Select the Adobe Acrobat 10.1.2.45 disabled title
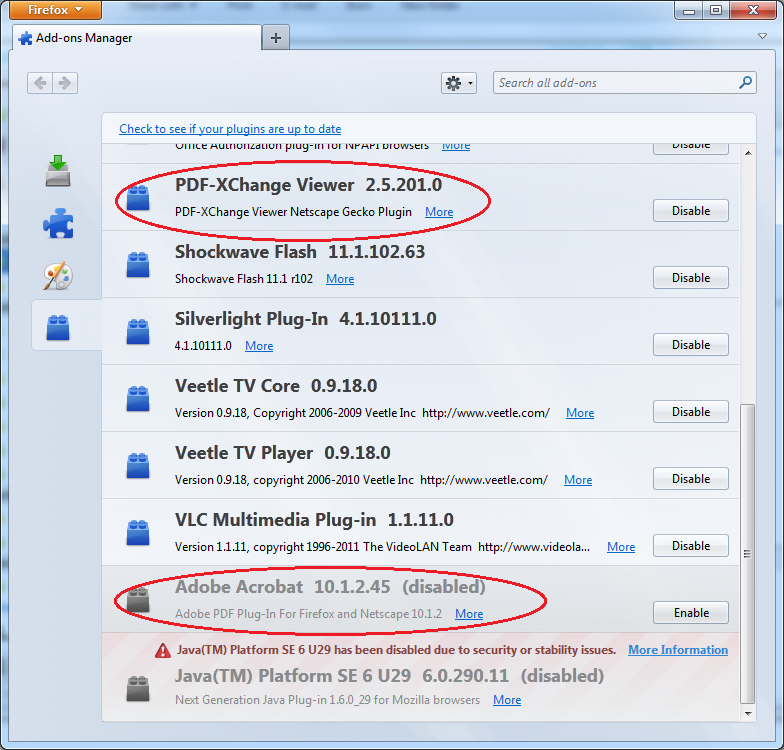The image size is (784, 750). 330,587
